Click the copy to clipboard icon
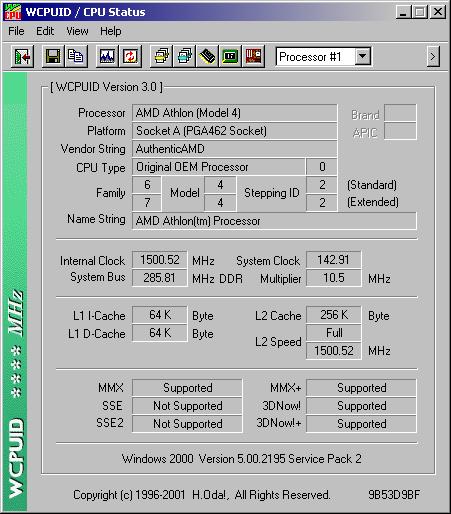This screenshot has height=514, width=451. pos(76,56)
